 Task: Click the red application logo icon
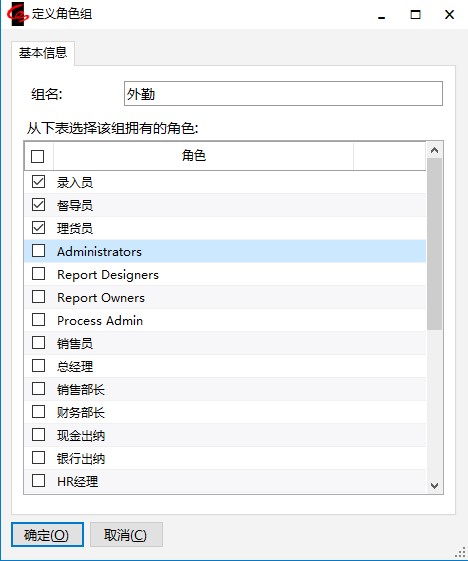(x=18, y=14)
